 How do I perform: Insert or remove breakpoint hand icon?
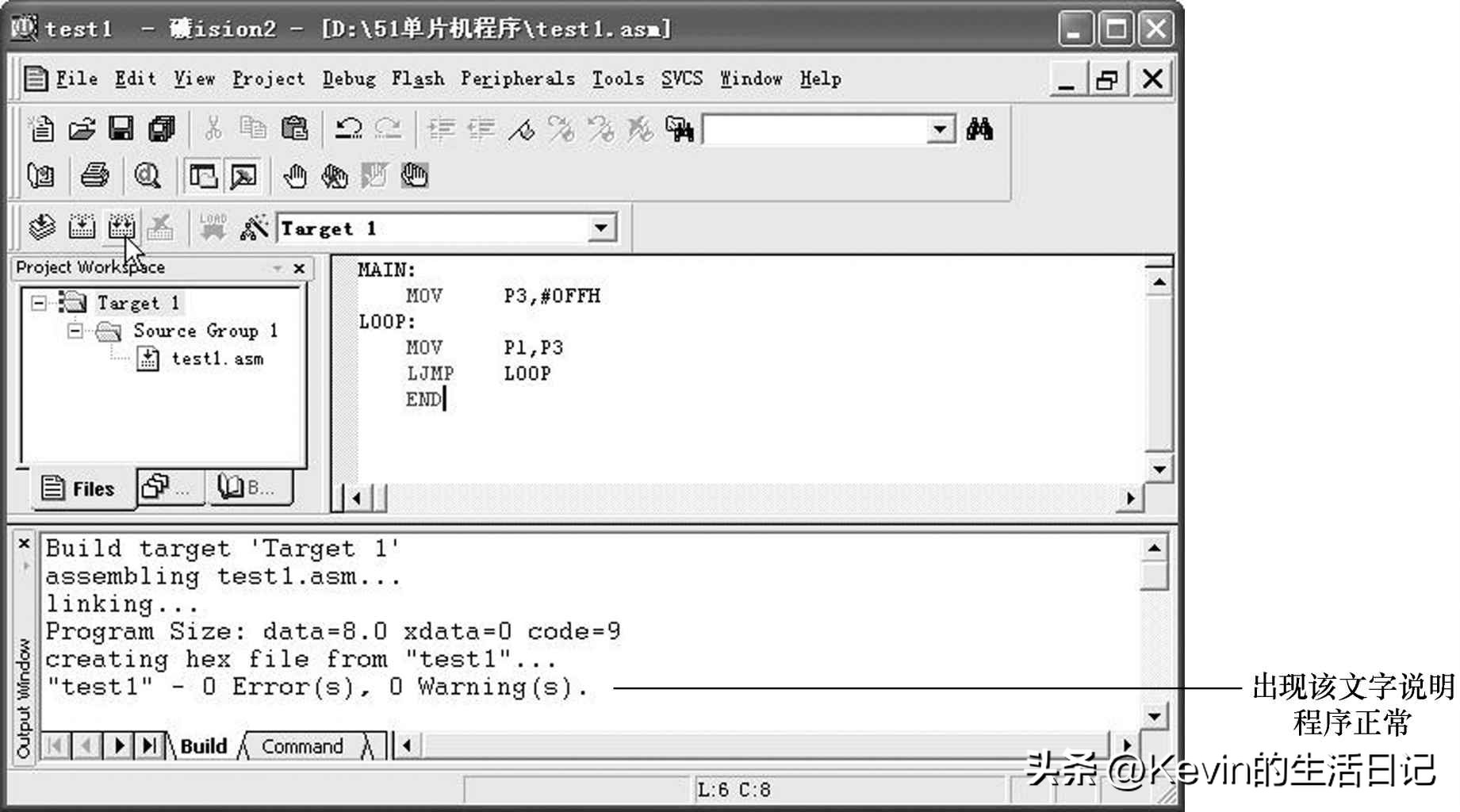click(295, 175)
